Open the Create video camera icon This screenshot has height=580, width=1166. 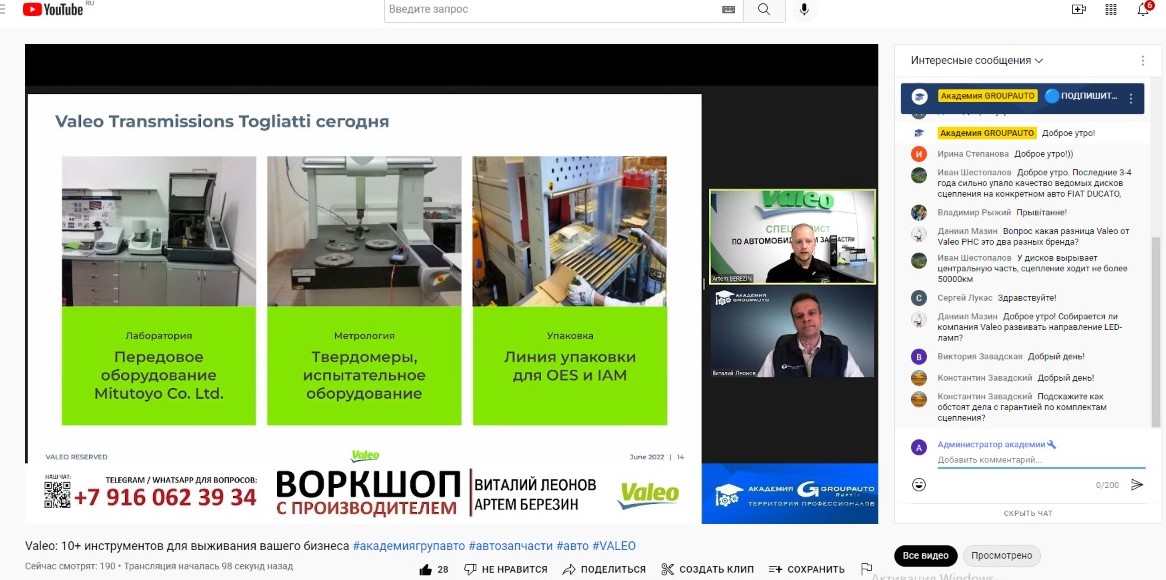pyautogui.click(x=1078, y=9)
